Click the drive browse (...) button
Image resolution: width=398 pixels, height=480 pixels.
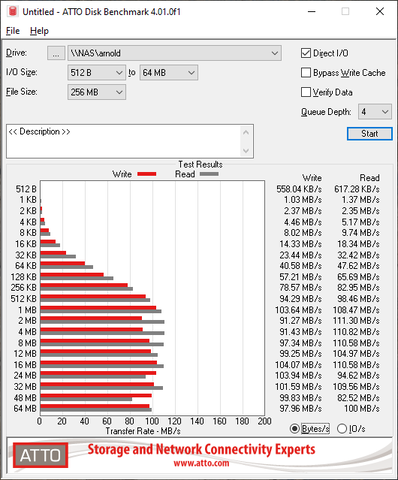[56, 53]
